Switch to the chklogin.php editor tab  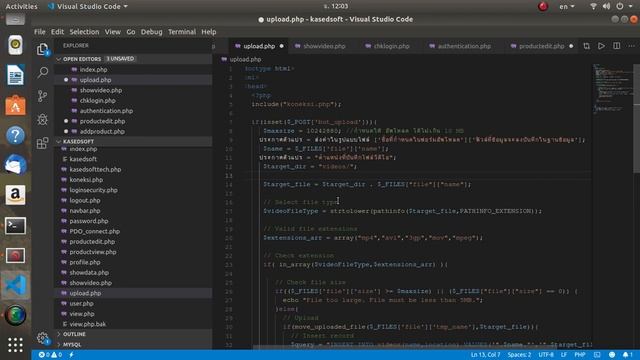[x=387, y=46]
